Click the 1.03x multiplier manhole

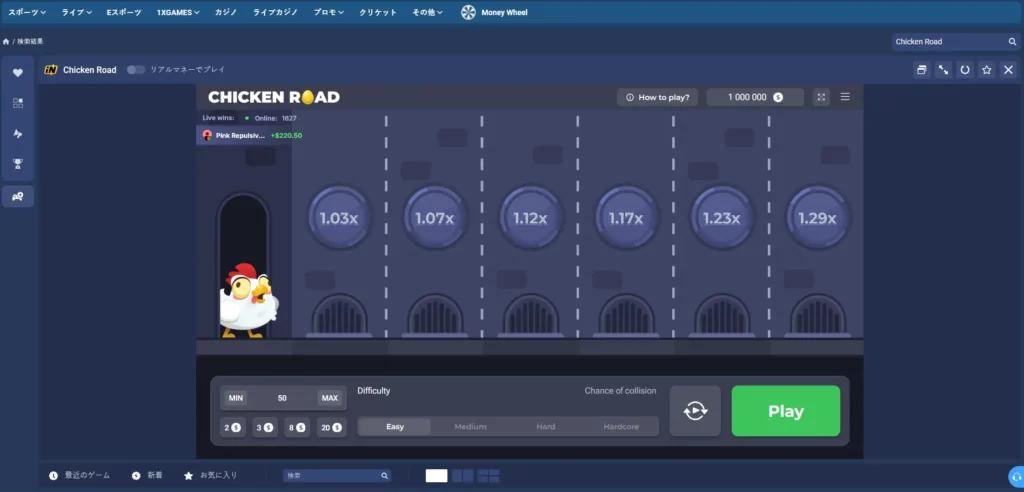339,218
